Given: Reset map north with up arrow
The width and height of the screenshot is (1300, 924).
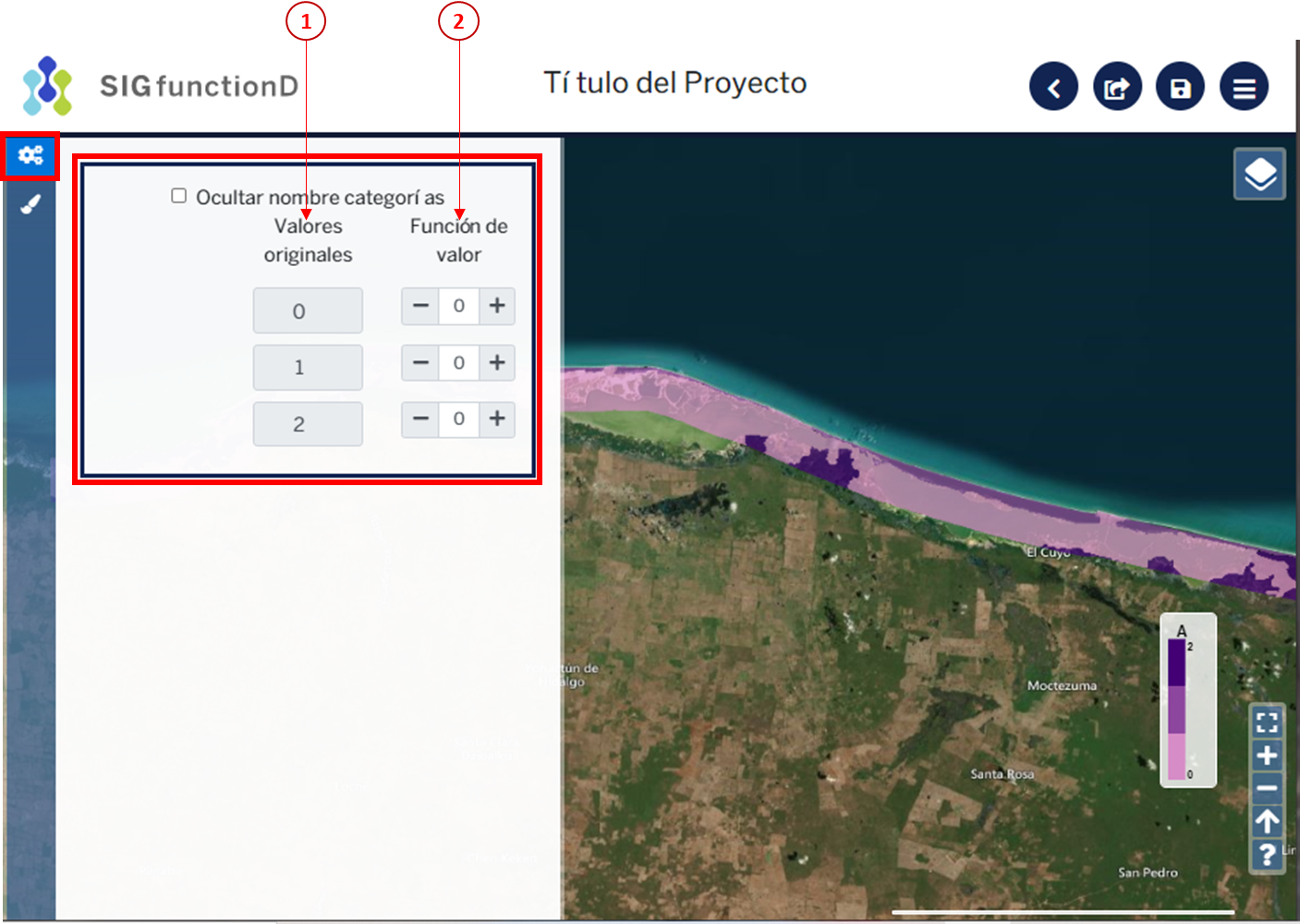Looking at the screenshot, I should tap(1267, 821).
